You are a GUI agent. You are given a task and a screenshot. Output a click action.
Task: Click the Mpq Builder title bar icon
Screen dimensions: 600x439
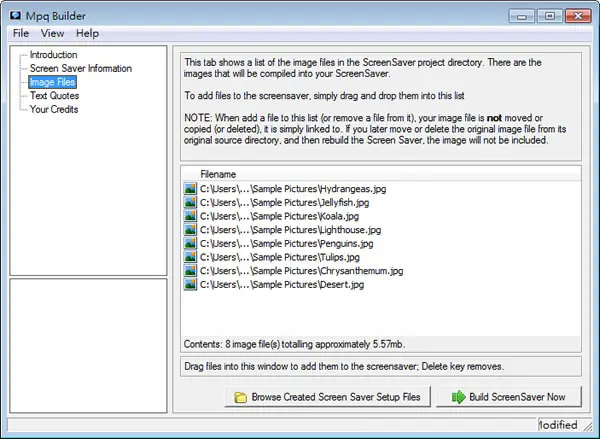tap(15, 16)
